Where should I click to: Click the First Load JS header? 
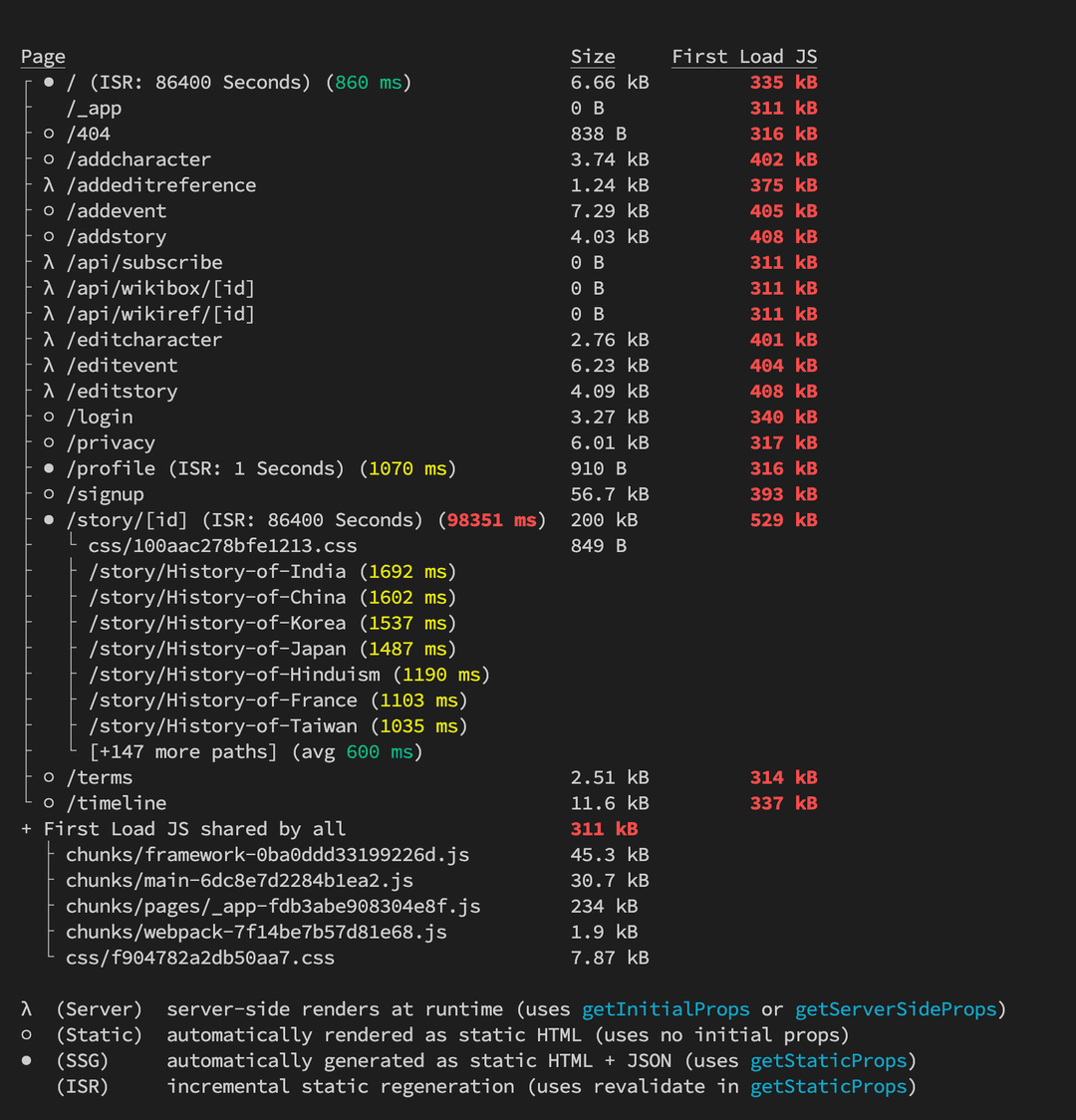[744, 57]
